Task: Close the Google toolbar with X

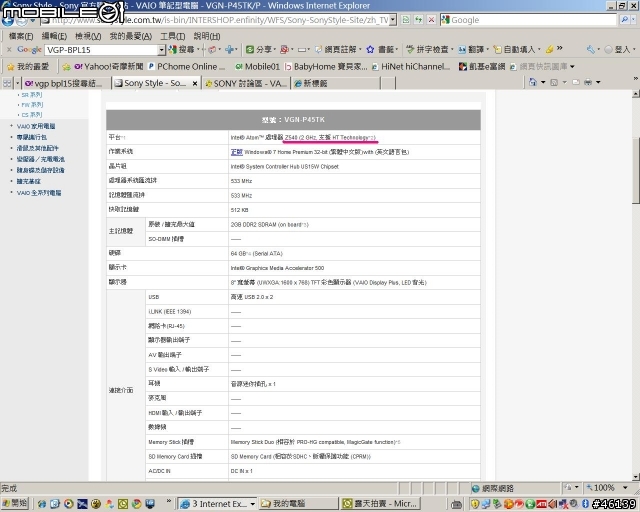Action: point(9,50)
